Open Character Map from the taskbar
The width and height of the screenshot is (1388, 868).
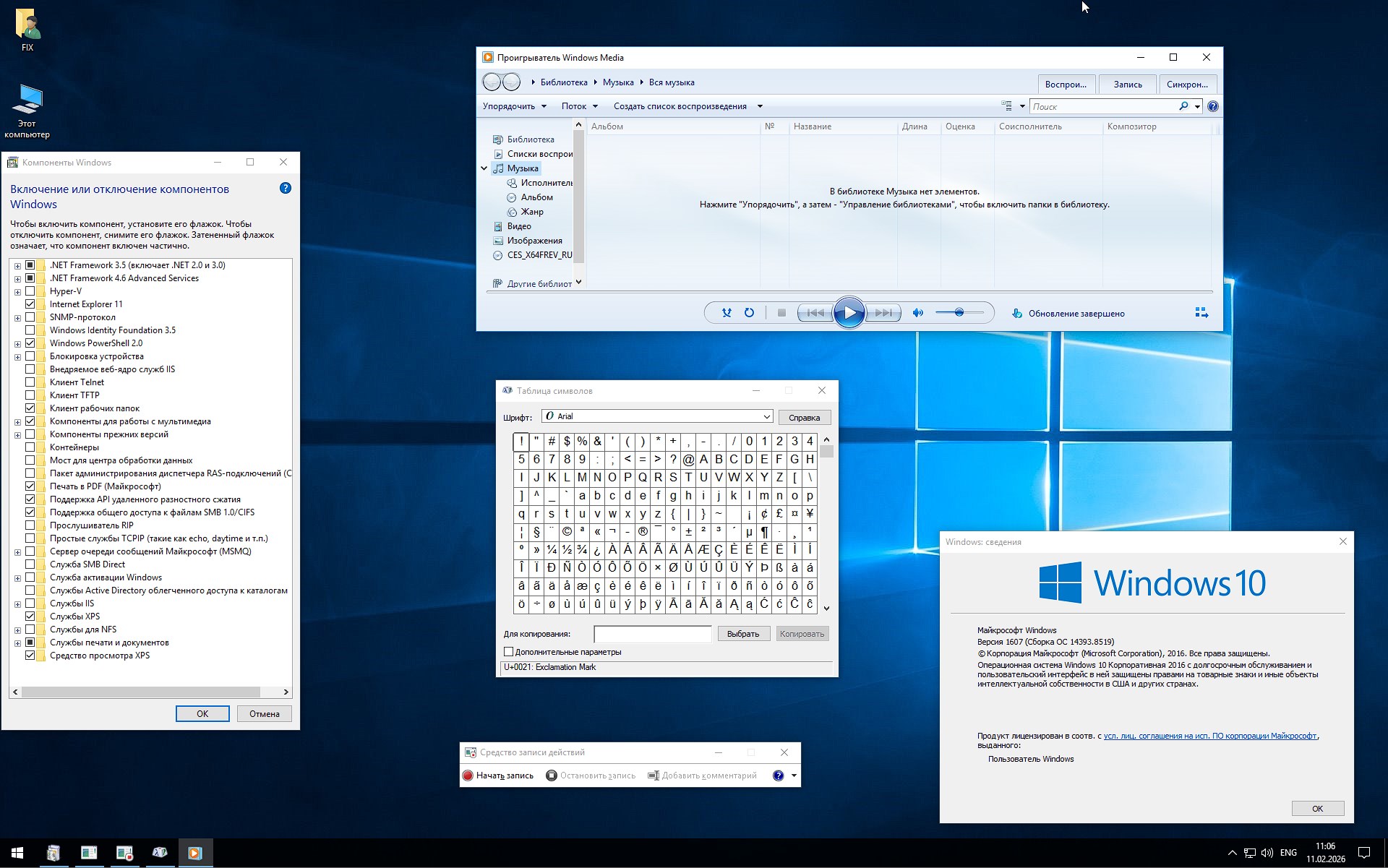(160, 853)
